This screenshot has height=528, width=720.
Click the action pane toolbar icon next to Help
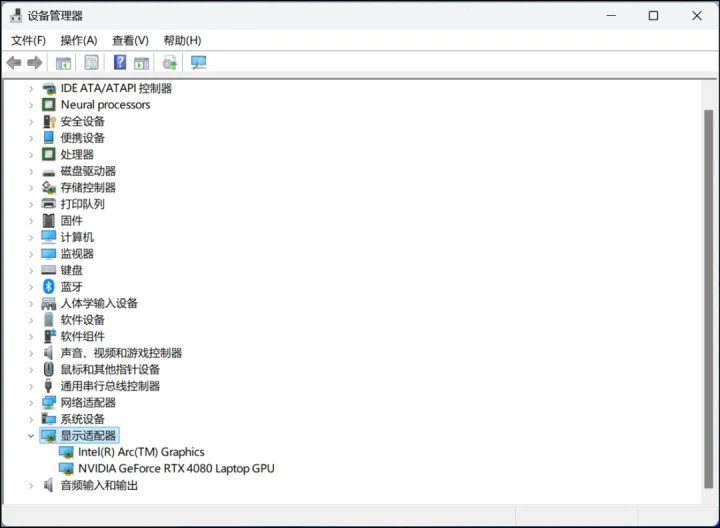(x=141, y=63)
